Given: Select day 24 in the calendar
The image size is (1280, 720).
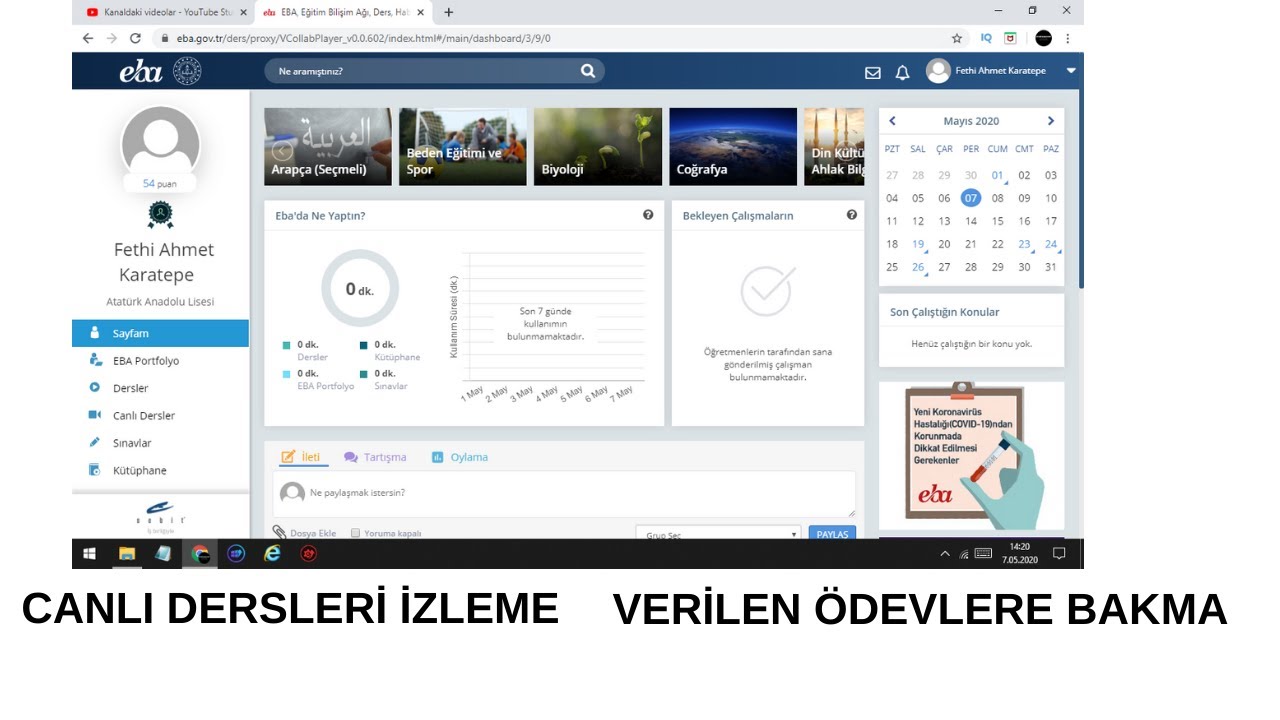Looking at the screenshot, I should pos(1051,244).
